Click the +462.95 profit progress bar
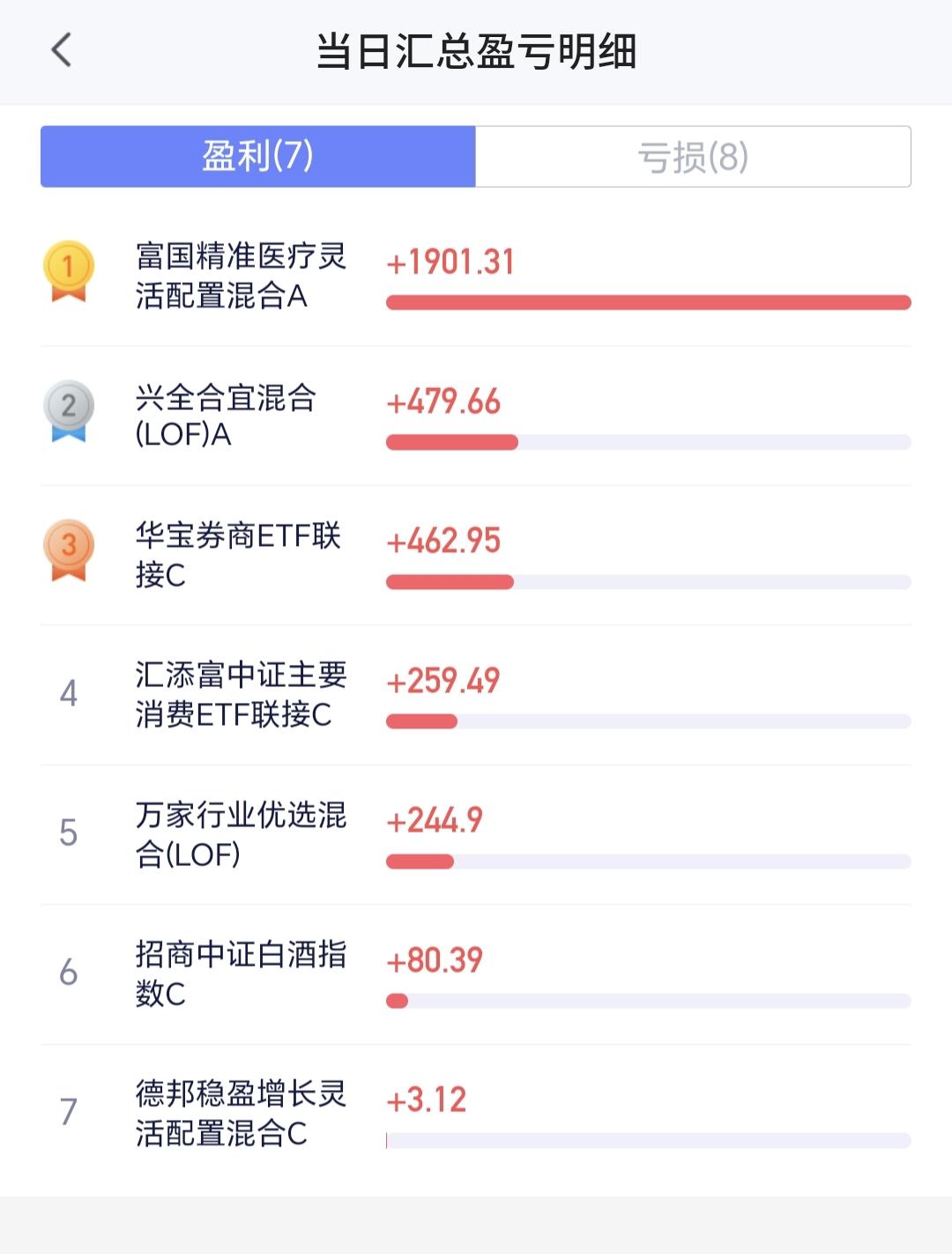This screenshot has width=952, height=1254. point(649,582)
